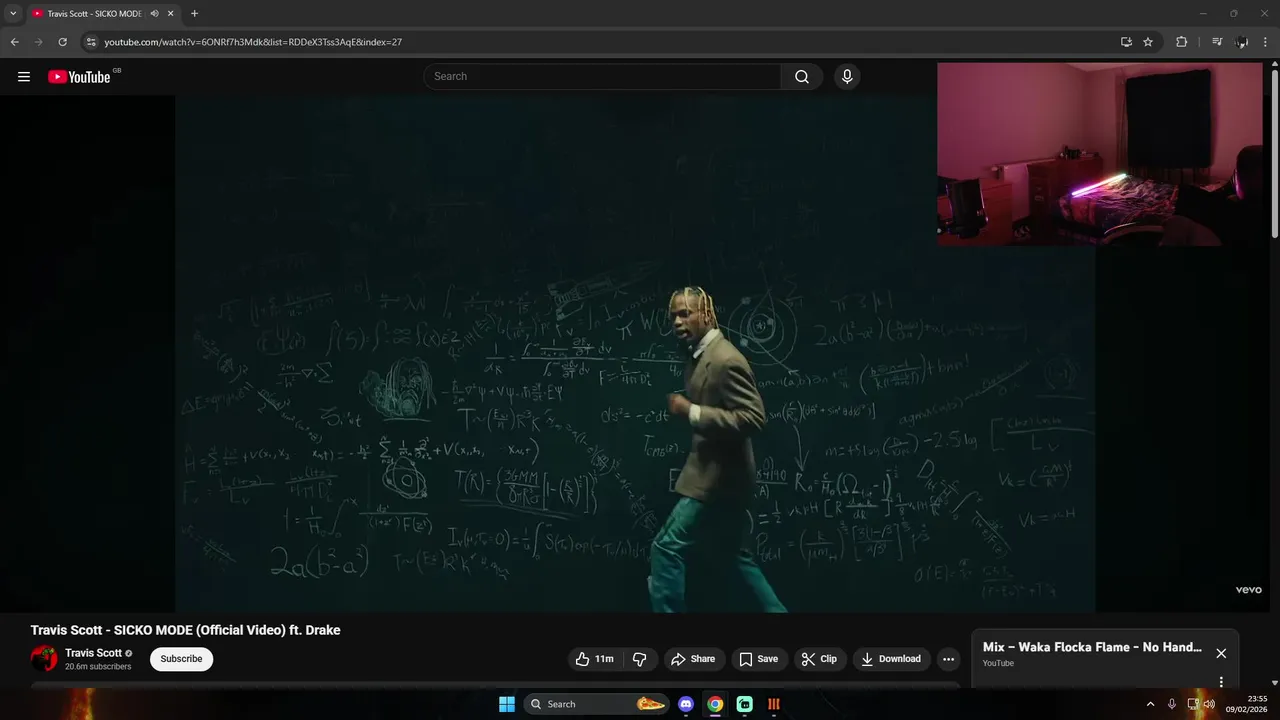1280x720 pixels.
Task: View site information icon in address bar
Action: [x=90, y=42]
